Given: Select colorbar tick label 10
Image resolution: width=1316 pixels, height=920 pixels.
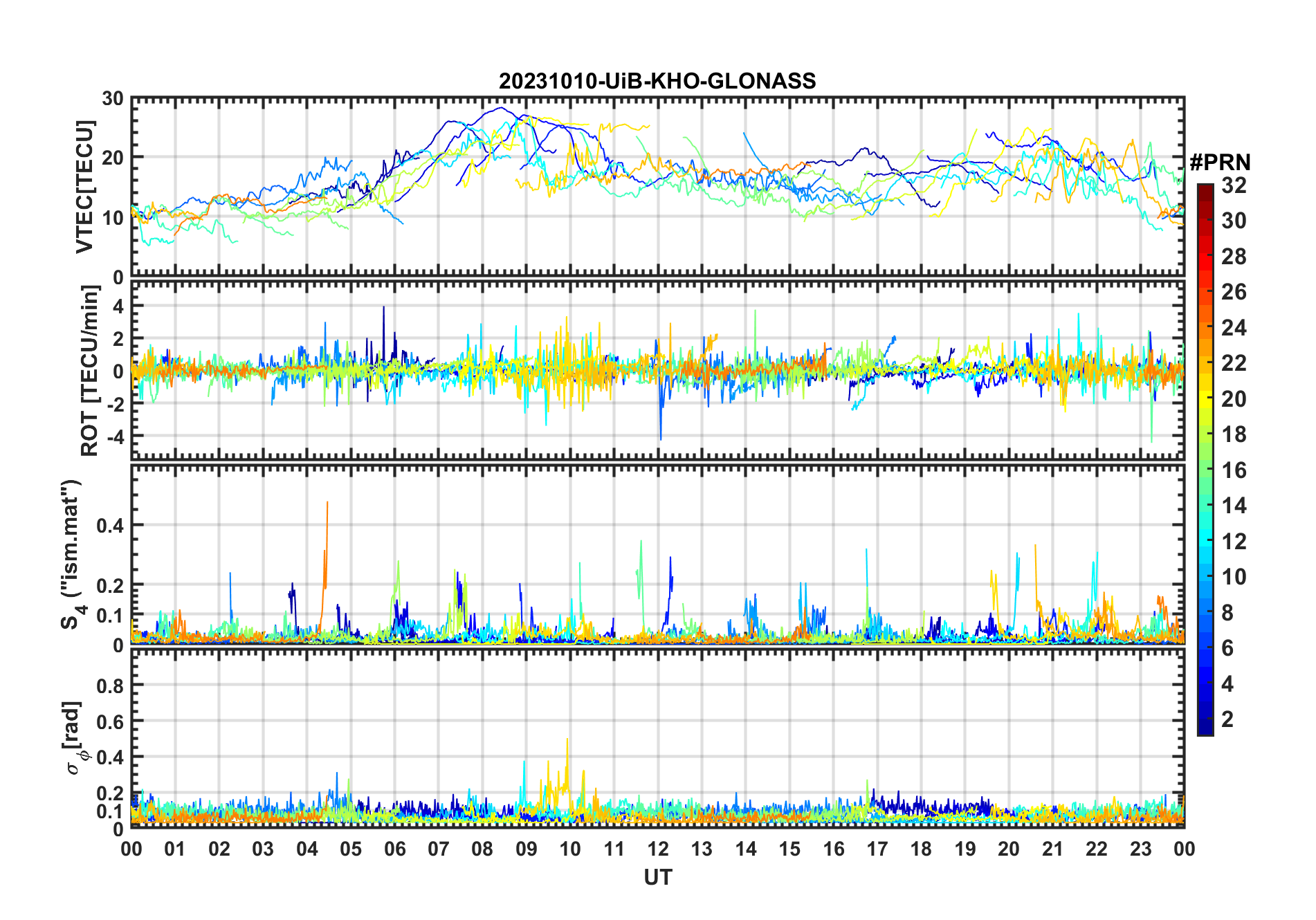Looking at the screenshot, I should (x=1234, y=576).
